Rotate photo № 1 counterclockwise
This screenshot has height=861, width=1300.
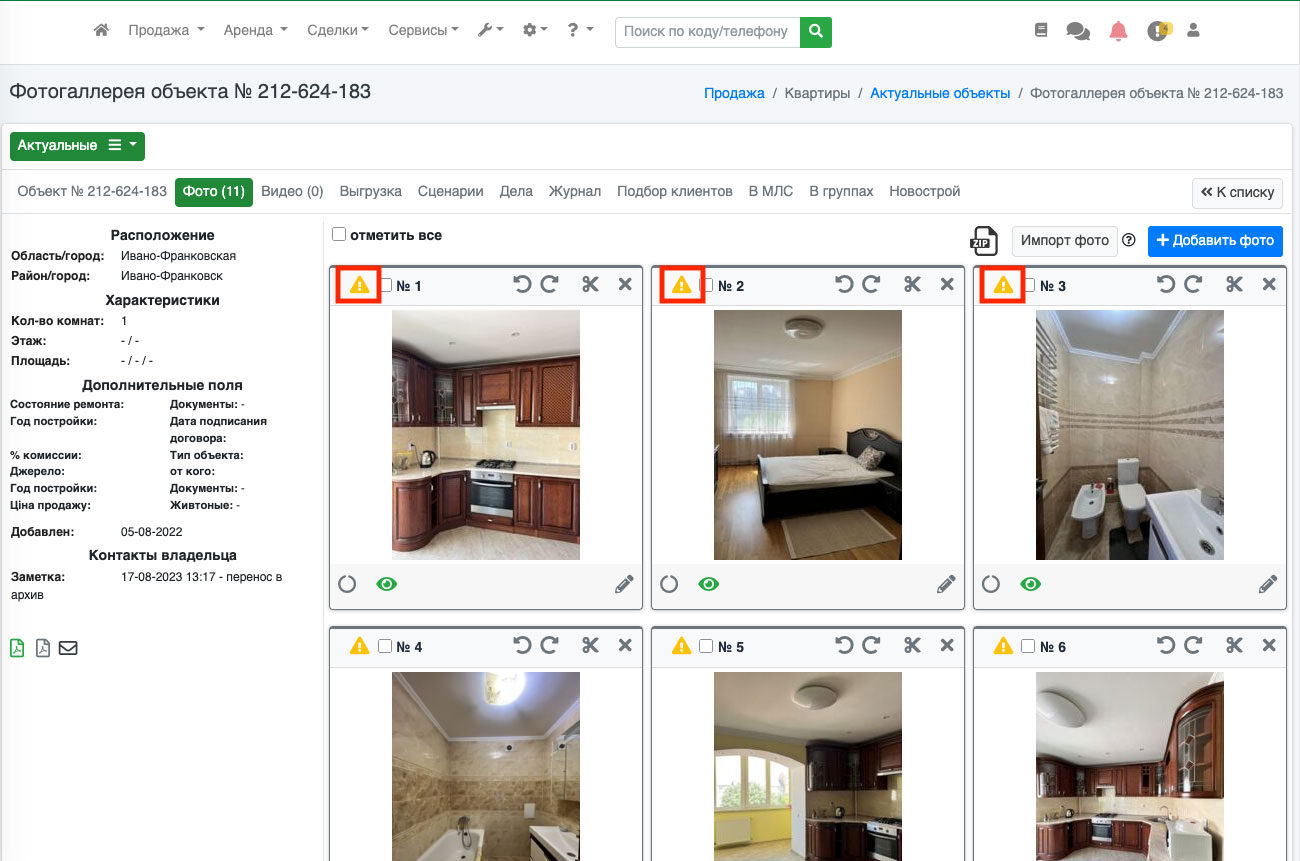(x=522, y=285)
